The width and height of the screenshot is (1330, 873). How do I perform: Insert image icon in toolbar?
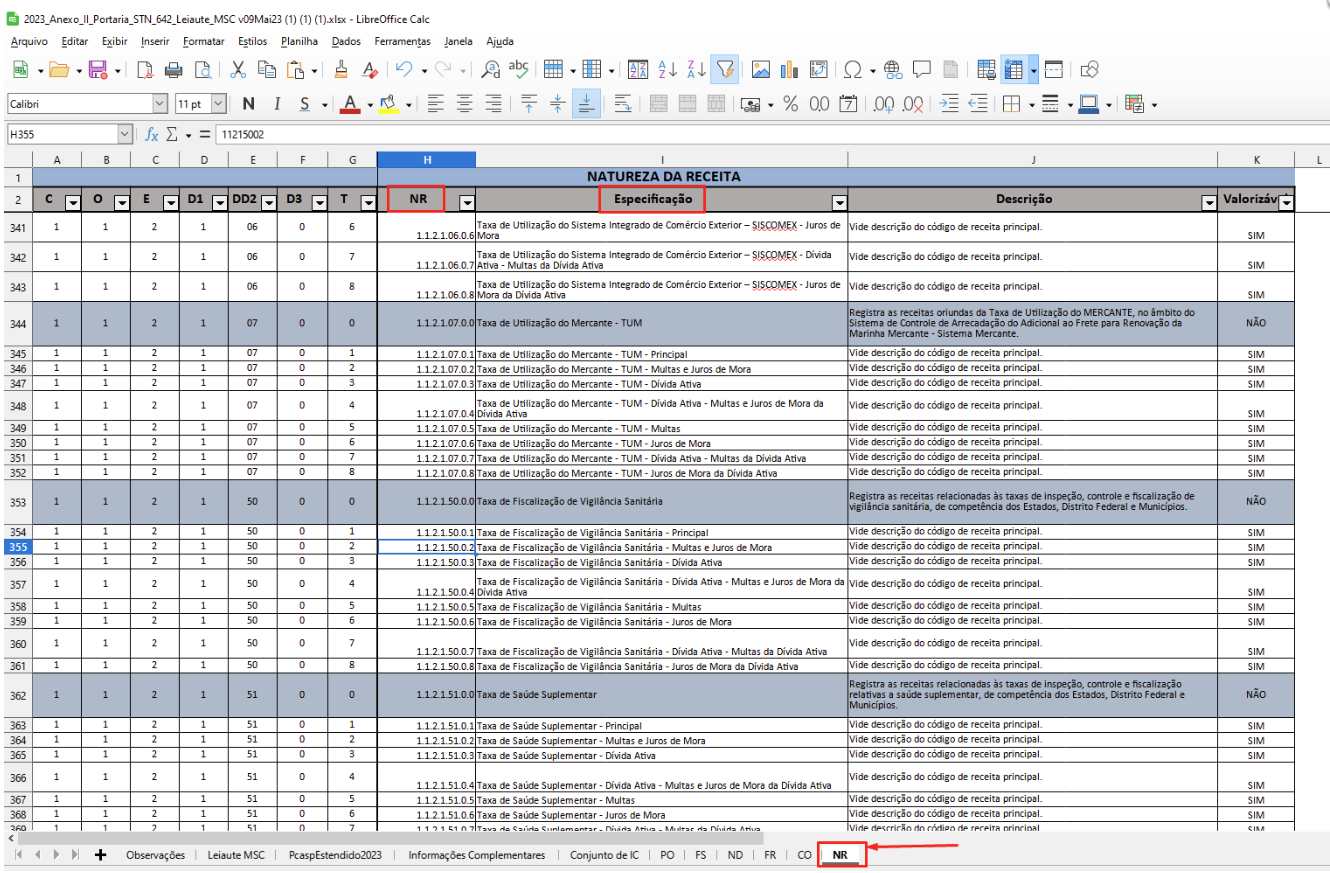(761, 69)
